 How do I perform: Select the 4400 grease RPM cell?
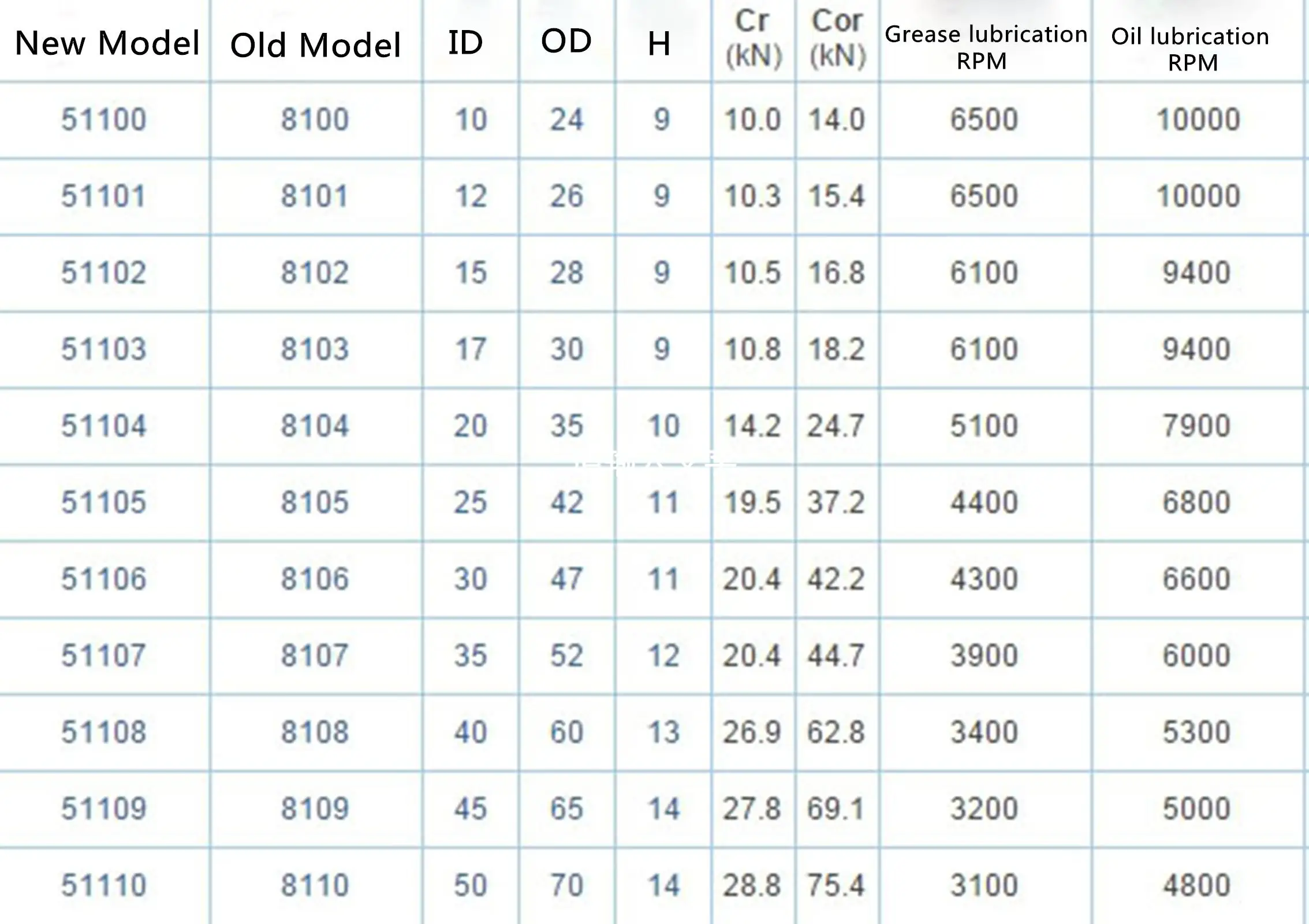[984, 502]
